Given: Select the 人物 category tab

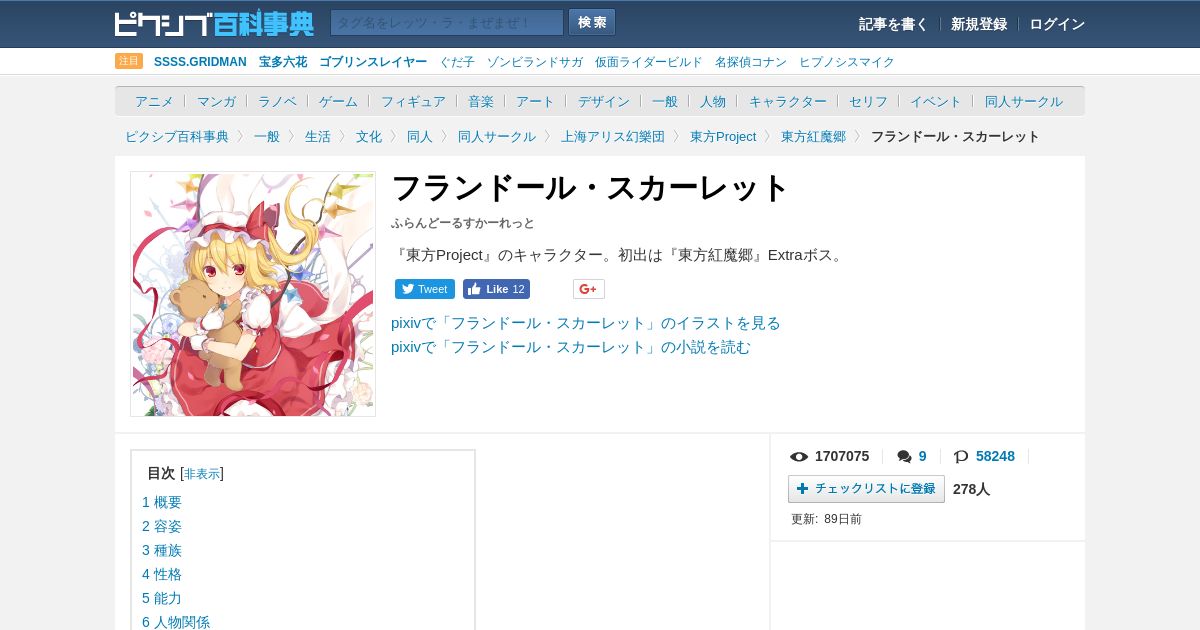Looking at the screenshot, I should pos(713,102).
